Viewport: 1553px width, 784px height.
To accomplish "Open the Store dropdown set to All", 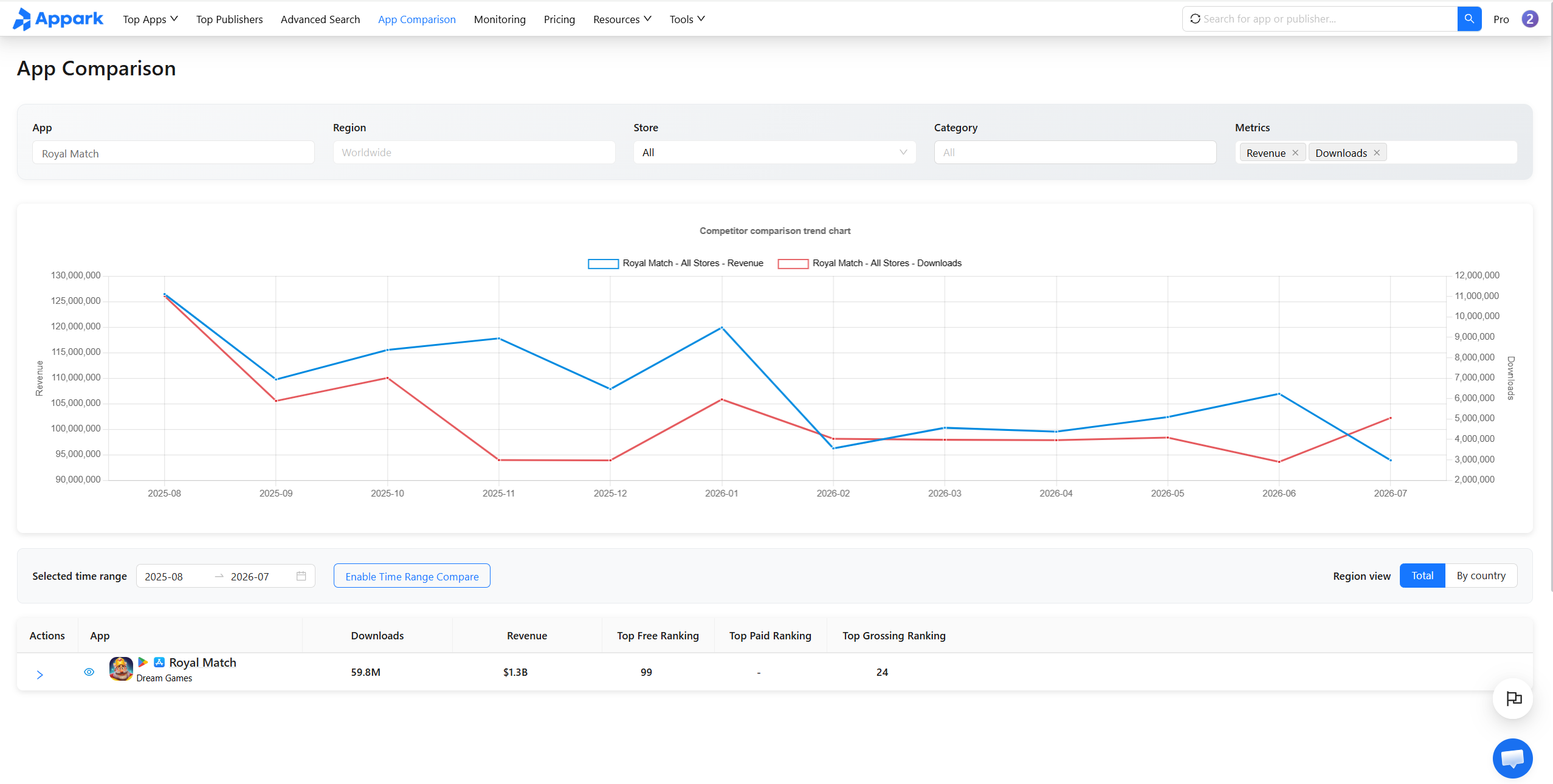I will coord(774,153).
